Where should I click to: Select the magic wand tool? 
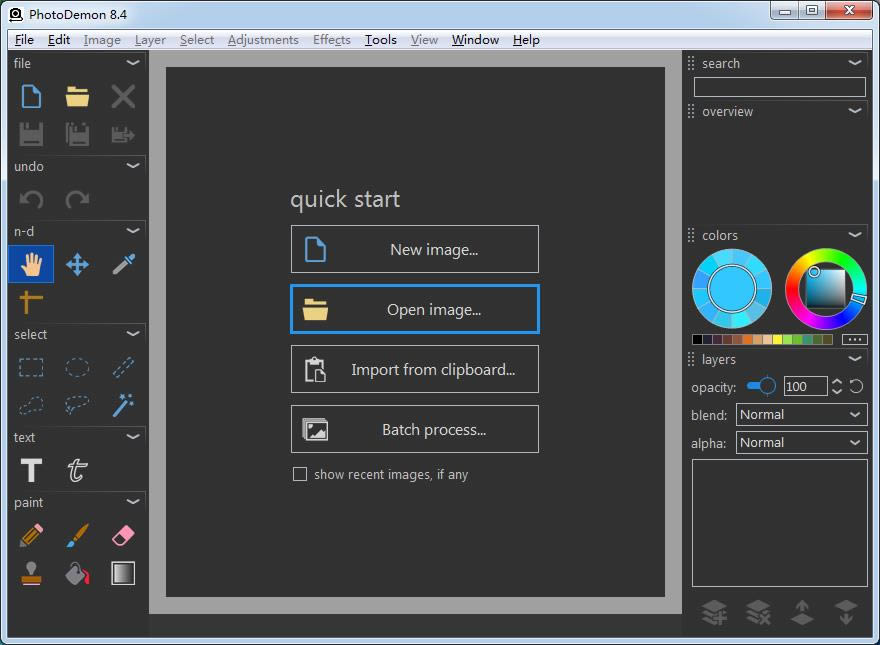(x=123, y=405)
